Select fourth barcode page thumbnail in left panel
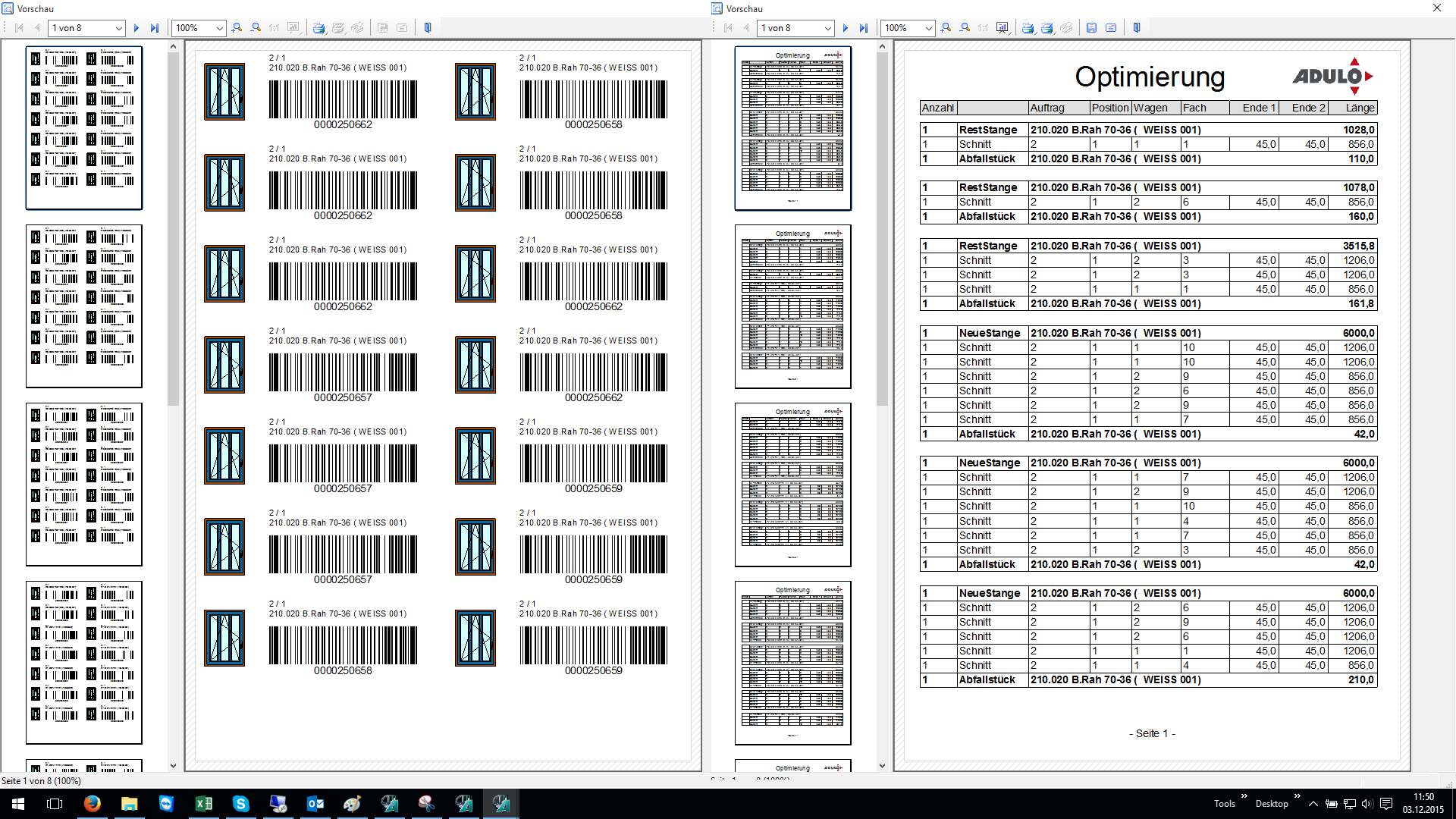 [x=84, y=663]
